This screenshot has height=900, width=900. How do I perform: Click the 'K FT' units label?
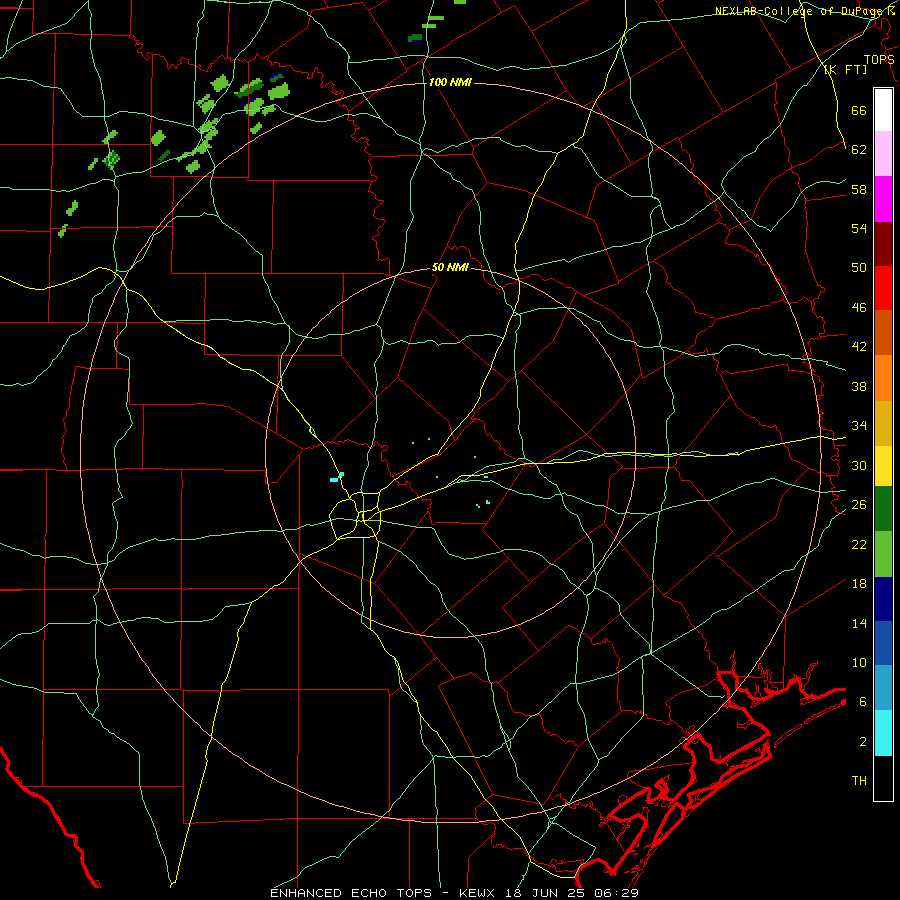click(x=845, y=70)
